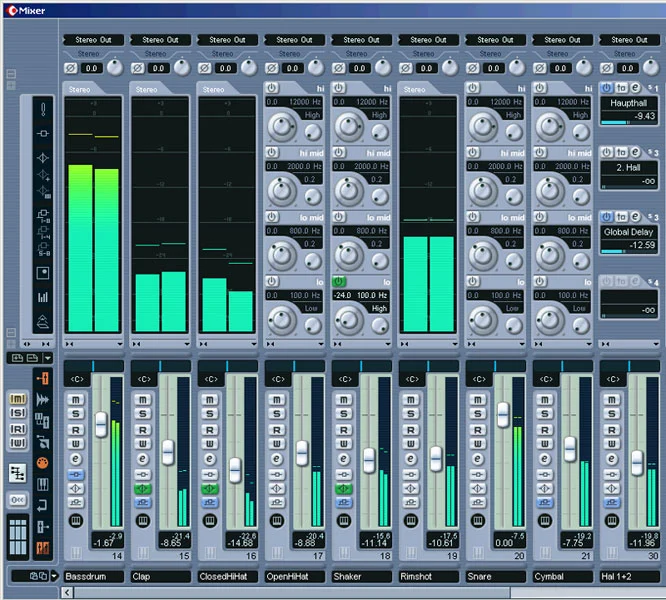Click the orange MIDI channel filter icon
Screen dimensions: 666x600
pos(42,463)
